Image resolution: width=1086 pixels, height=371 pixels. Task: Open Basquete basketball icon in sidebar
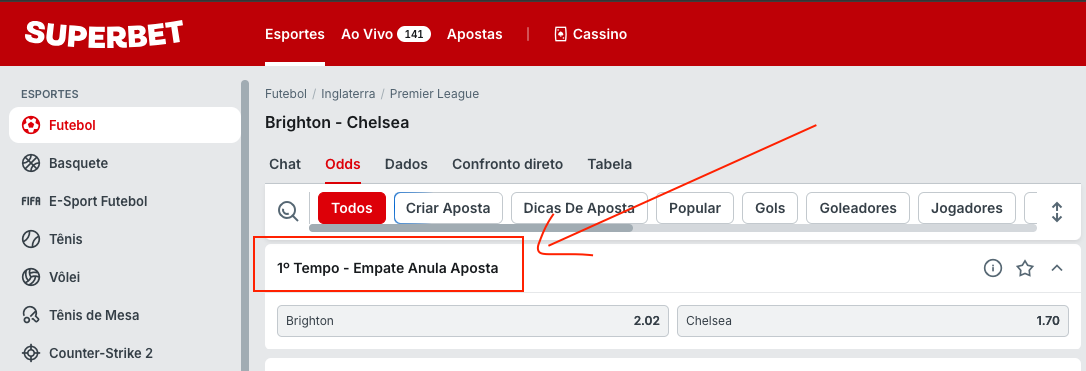point(31,163)
